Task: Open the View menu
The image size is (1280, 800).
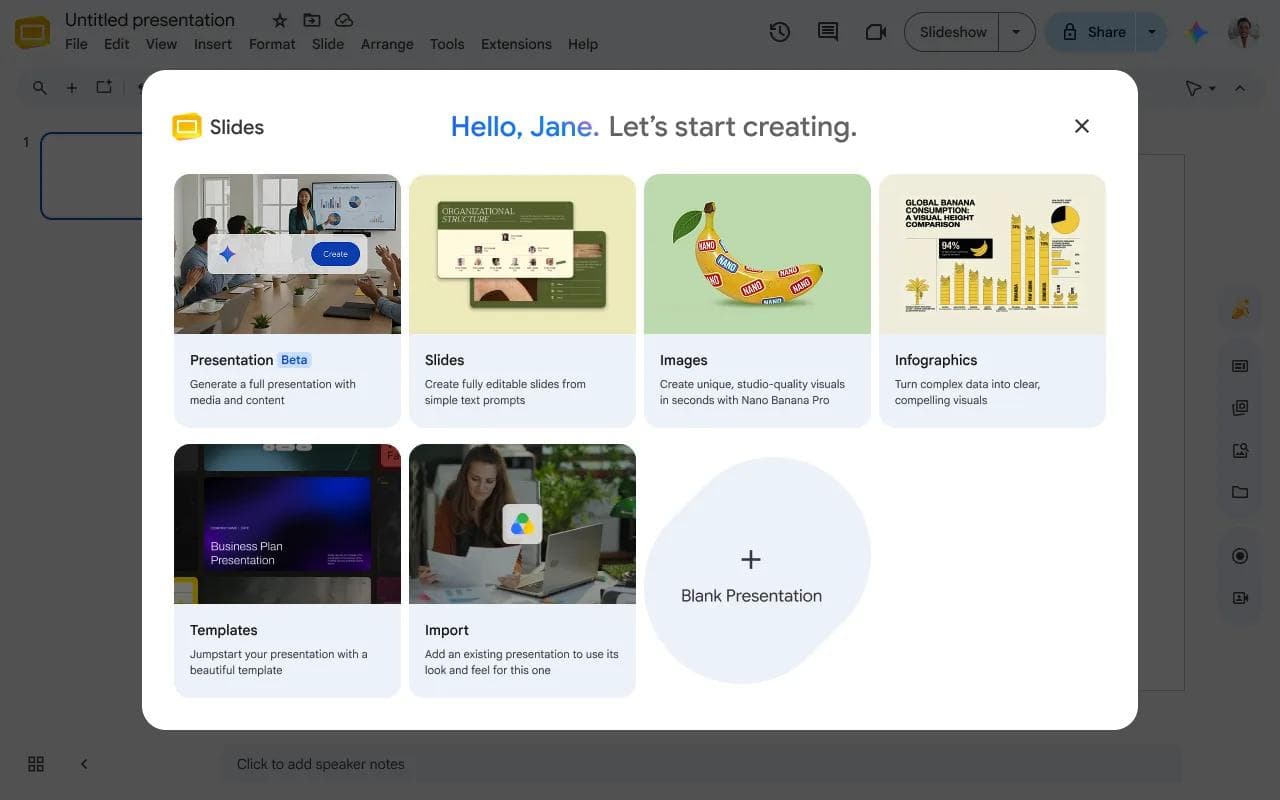Action: click(161, 44)
